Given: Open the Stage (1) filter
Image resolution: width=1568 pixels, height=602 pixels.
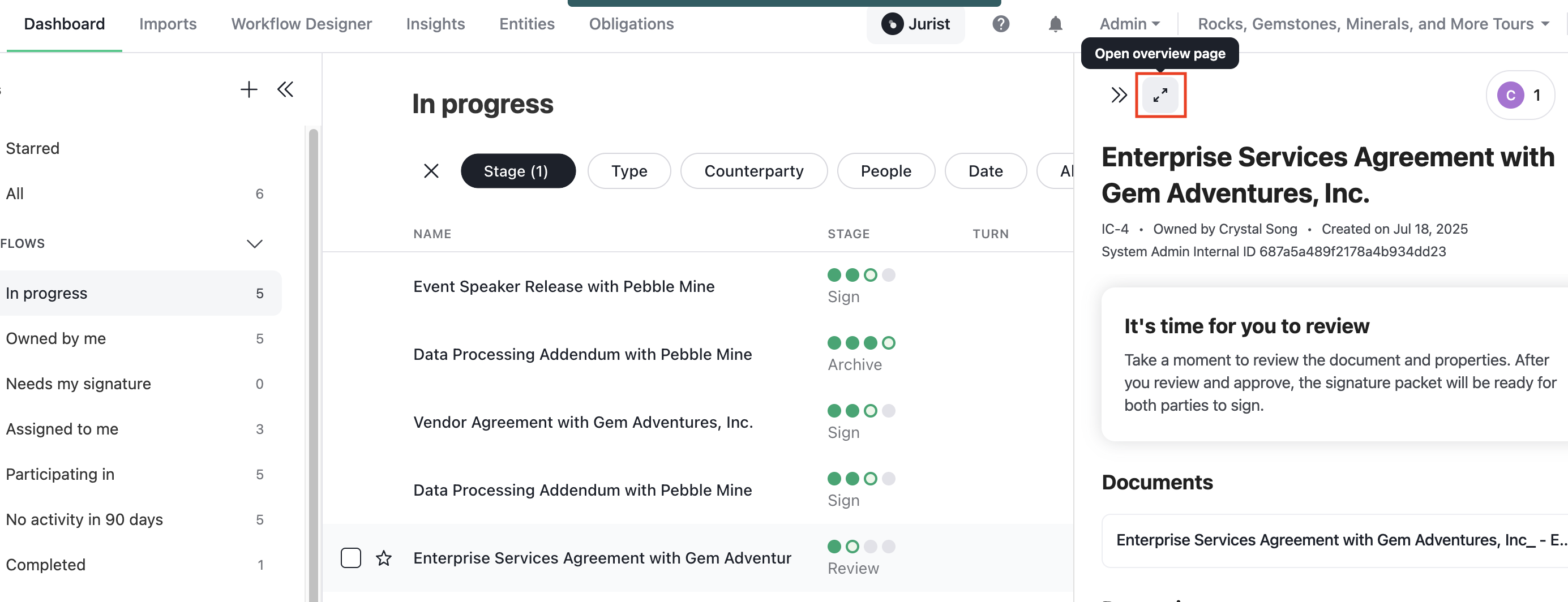Looking at the screenshot, I should click(x=517, y=171).
